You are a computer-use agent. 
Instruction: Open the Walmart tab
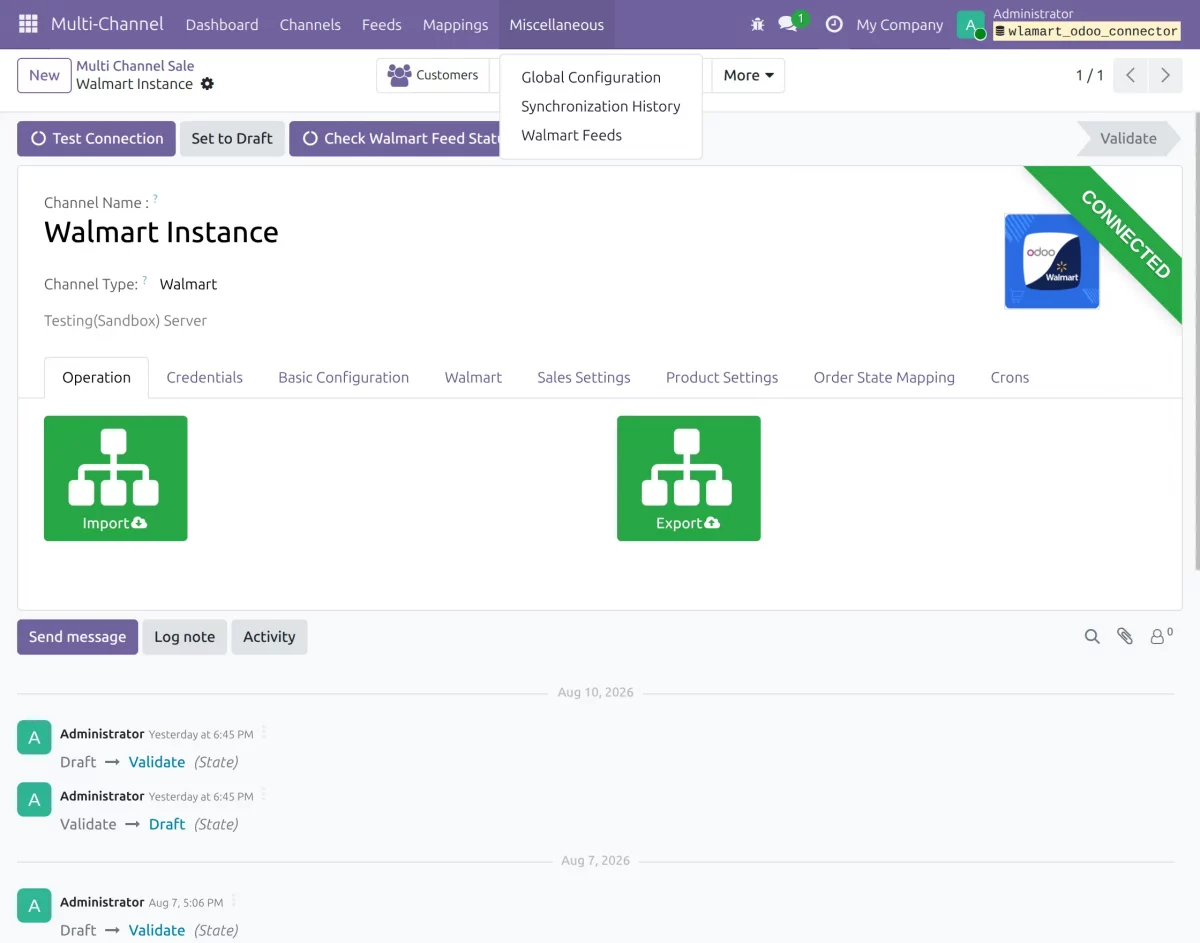tap(473, 377)
